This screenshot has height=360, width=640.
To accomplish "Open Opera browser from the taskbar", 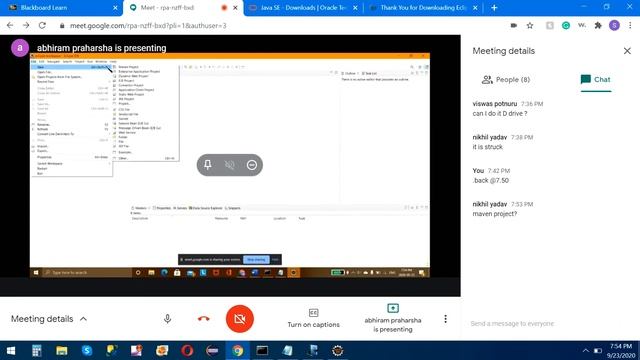I will (187, 351).
